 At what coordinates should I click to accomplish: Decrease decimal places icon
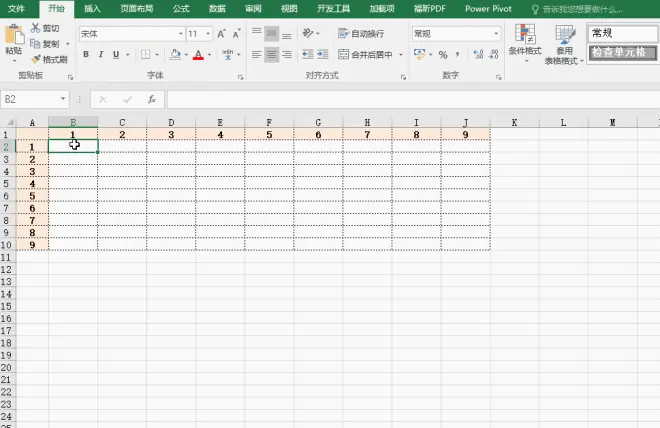tap(494, 54)
